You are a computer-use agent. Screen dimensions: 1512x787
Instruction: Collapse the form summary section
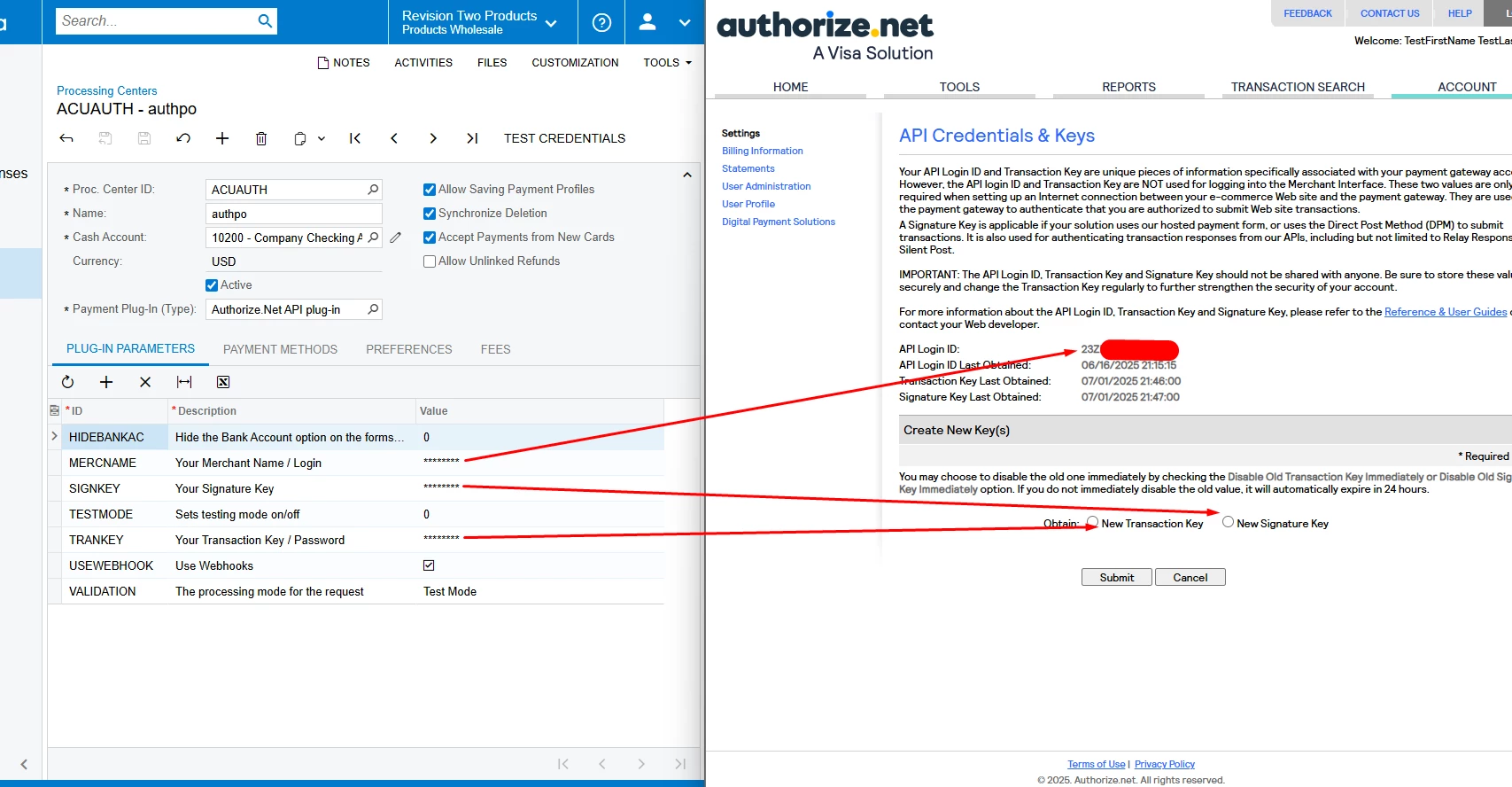point(687,175)
